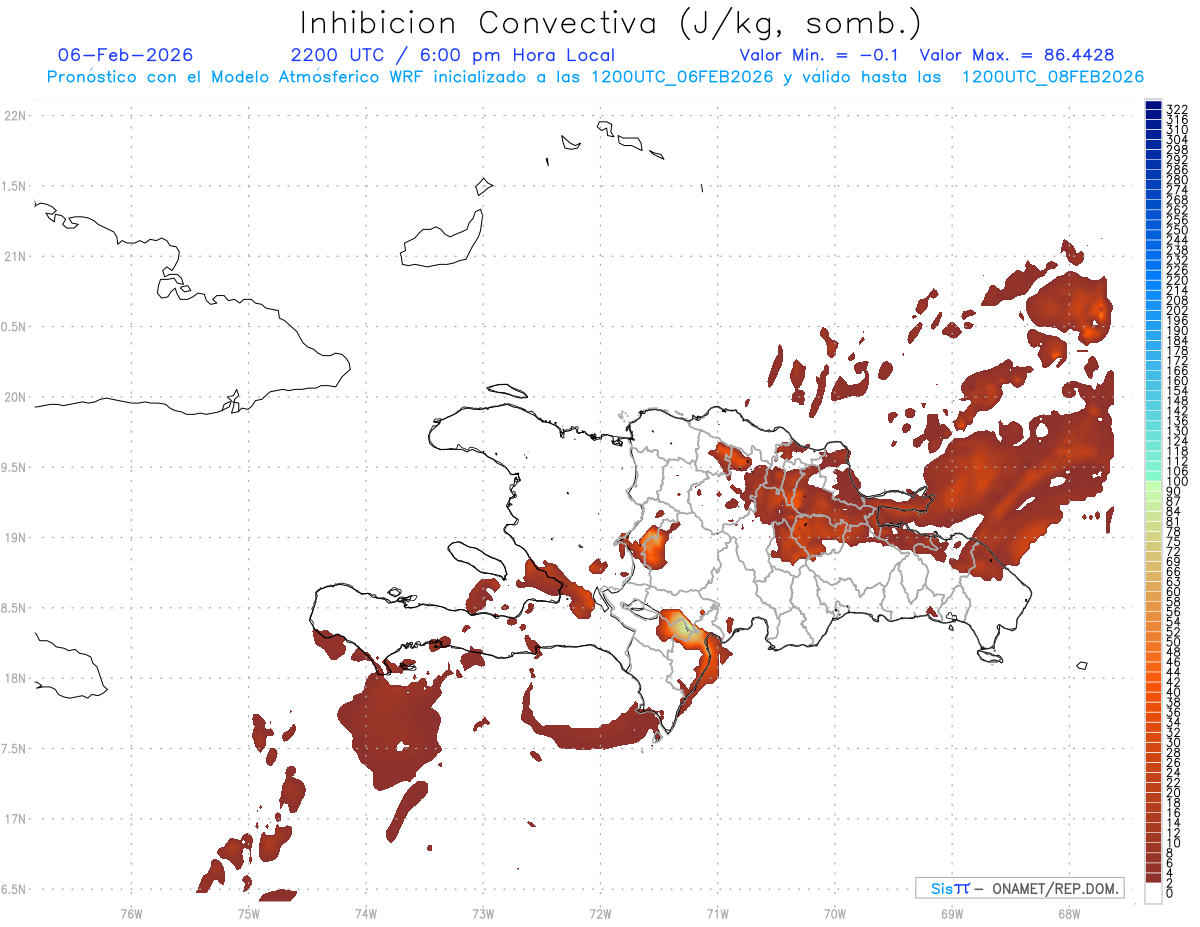The image size is (1200, 927).
Task: Click the longitude label "71W"
Action: click(x=717, y=913)
